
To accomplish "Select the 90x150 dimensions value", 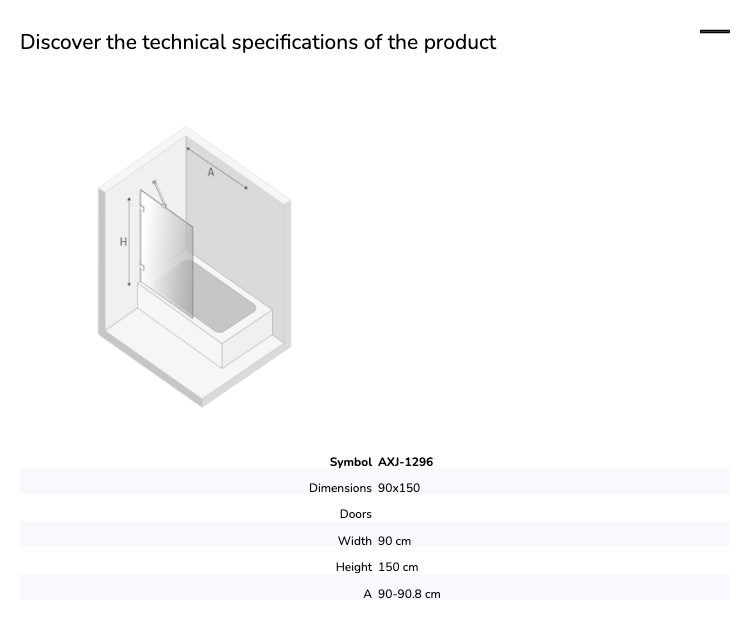I will [399, 488].
